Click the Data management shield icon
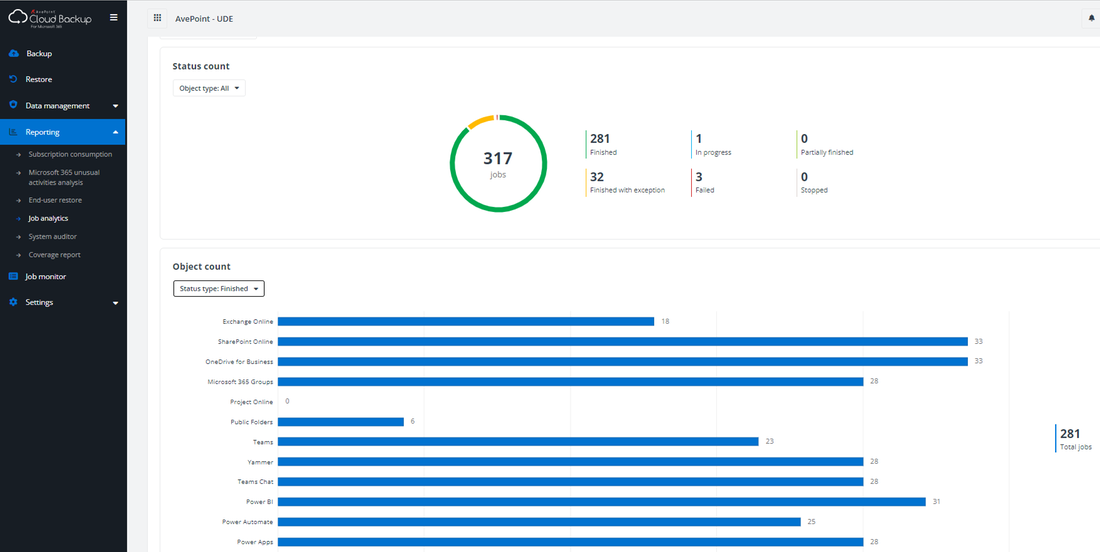This screenshot has width=1100, height=552. (13, 105)
